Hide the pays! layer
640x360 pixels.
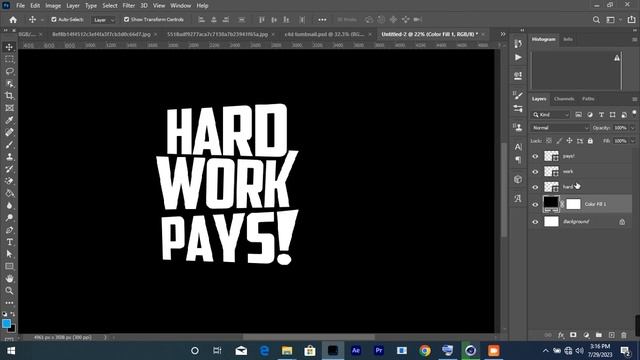pyautogui.click(x=535, y=156)
